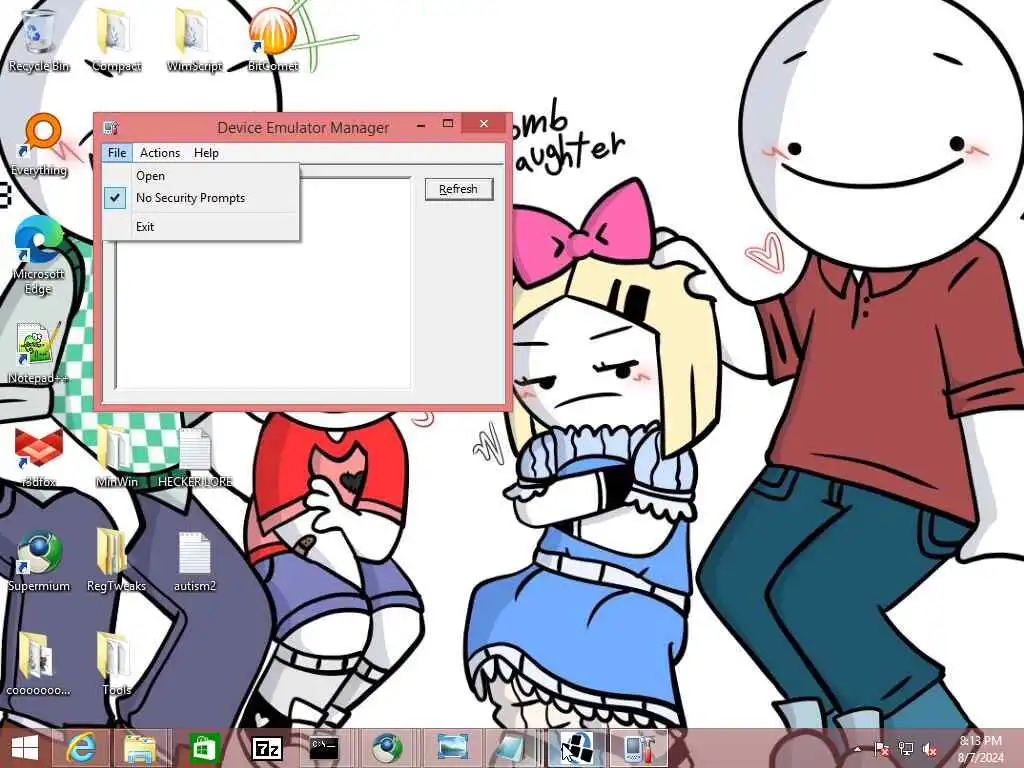The height and width of the screenshot is (768, 1024).
Task: Click the Refresh button
Action: point(458,189)
